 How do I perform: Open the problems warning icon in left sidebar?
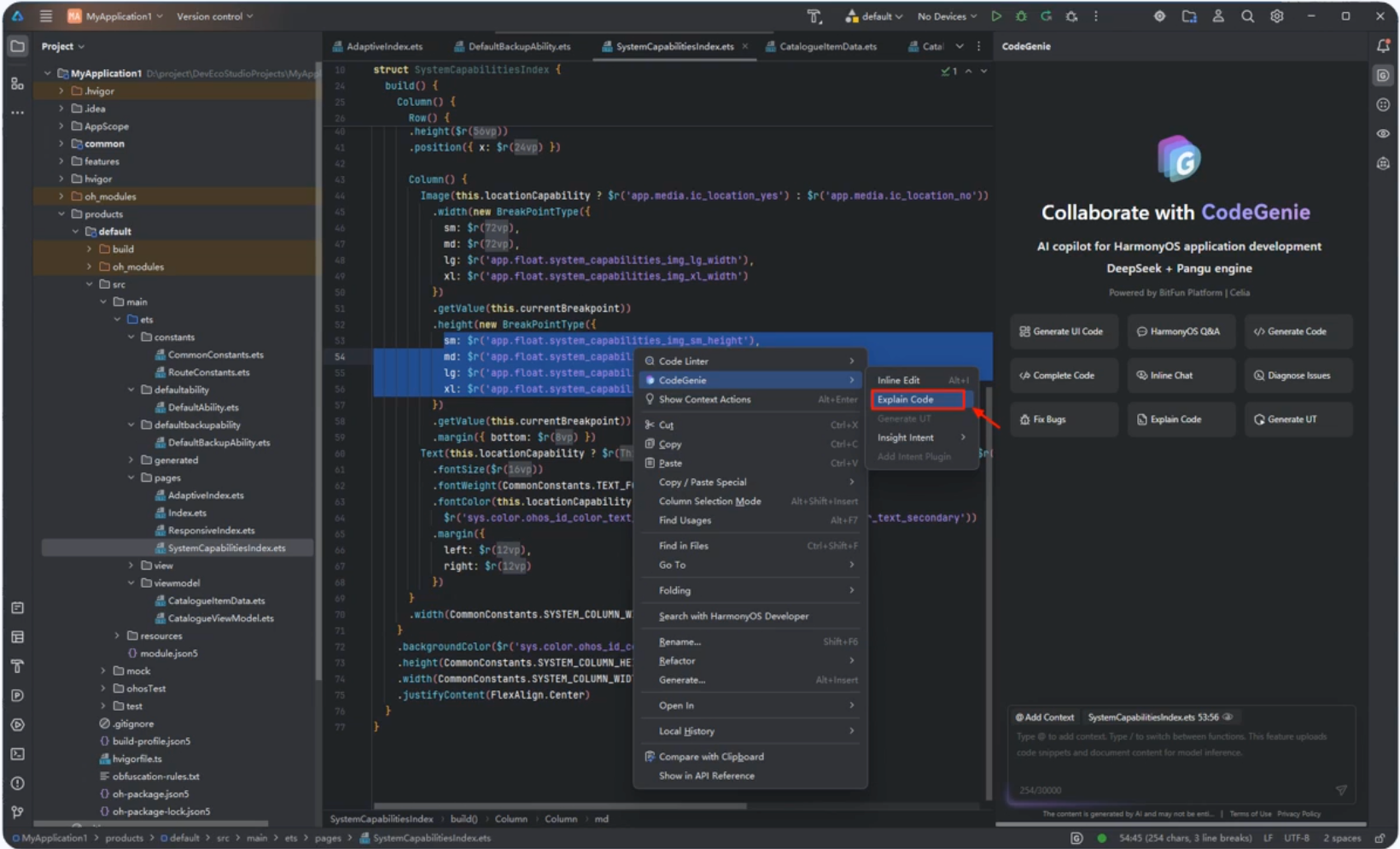point(17,783)
